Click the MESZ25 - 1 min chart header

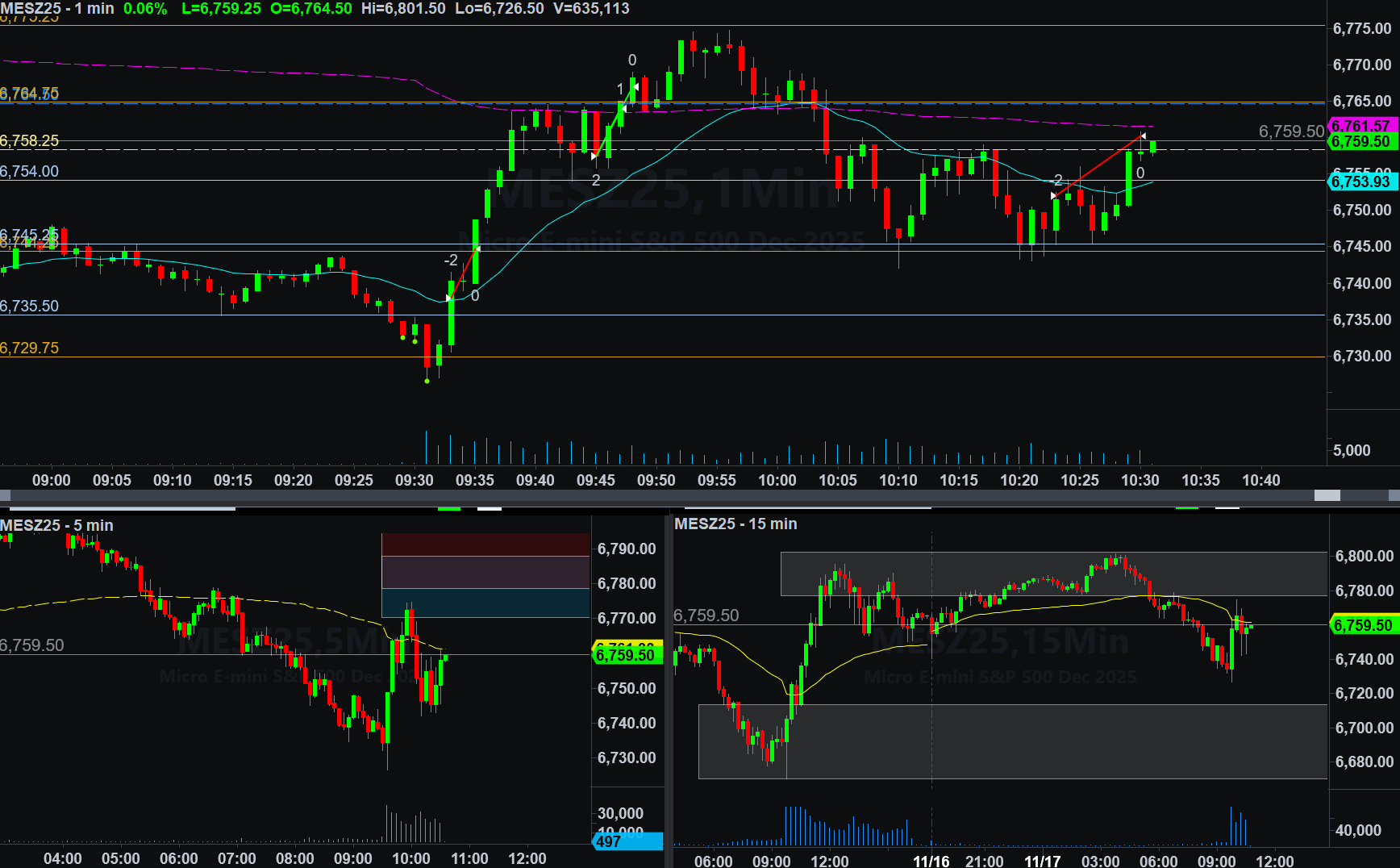[x=57, y=9]
